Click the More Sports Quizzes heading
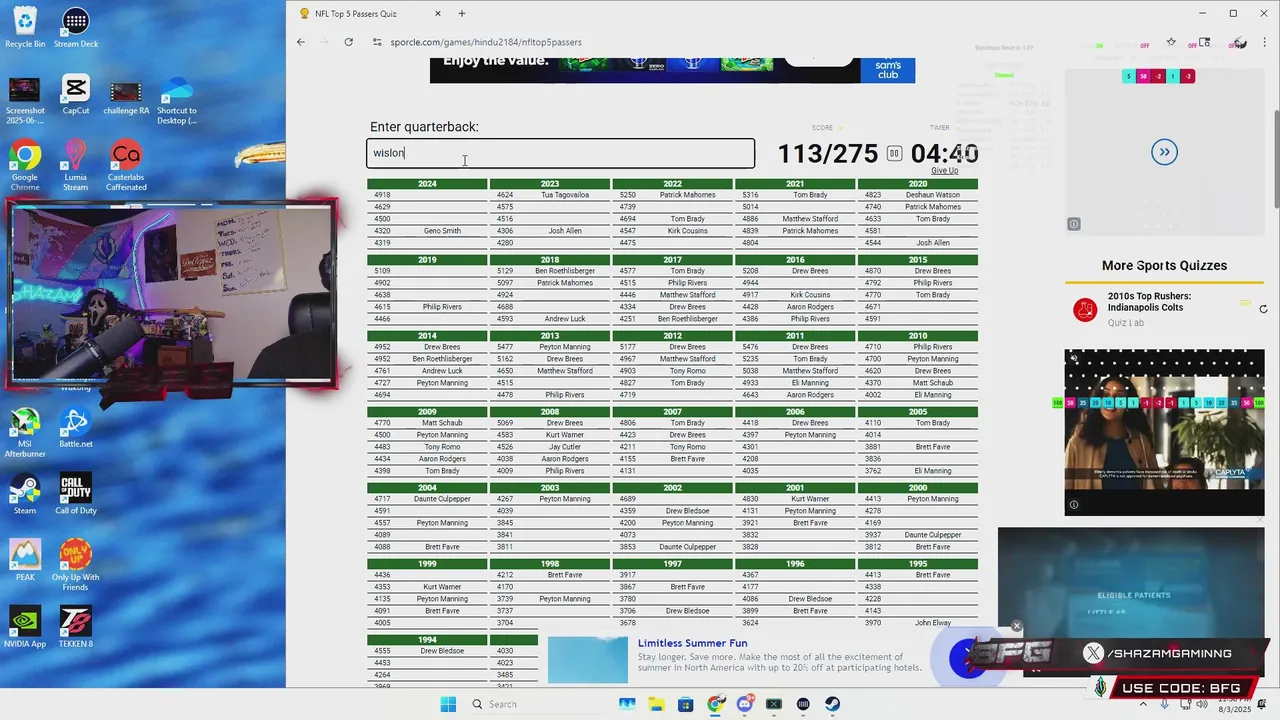 (x=1164, y=266)
